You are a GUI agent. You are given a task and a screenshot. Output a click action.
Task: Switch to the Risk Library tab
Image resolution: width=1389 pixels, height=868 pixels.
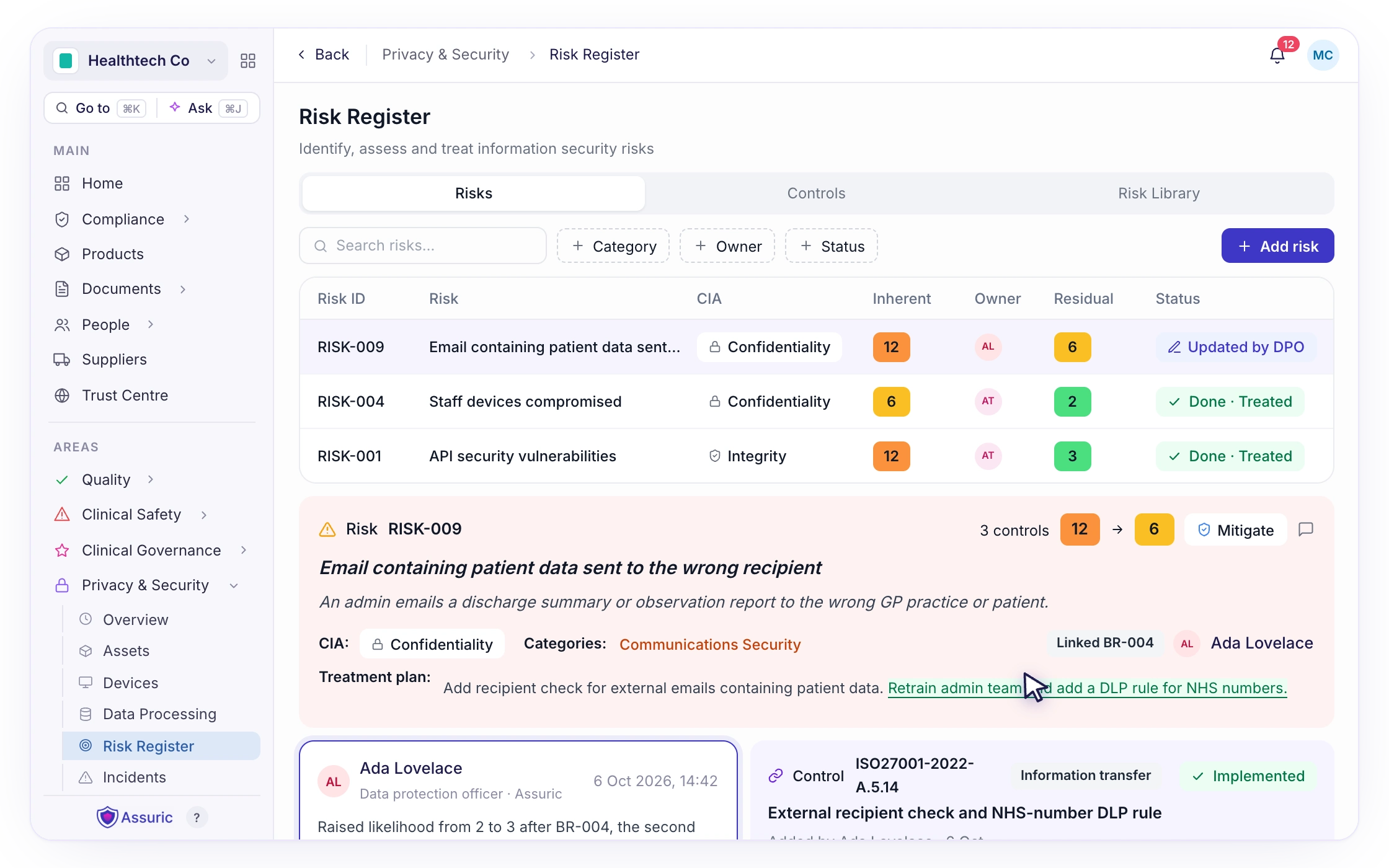[1159, 193]
